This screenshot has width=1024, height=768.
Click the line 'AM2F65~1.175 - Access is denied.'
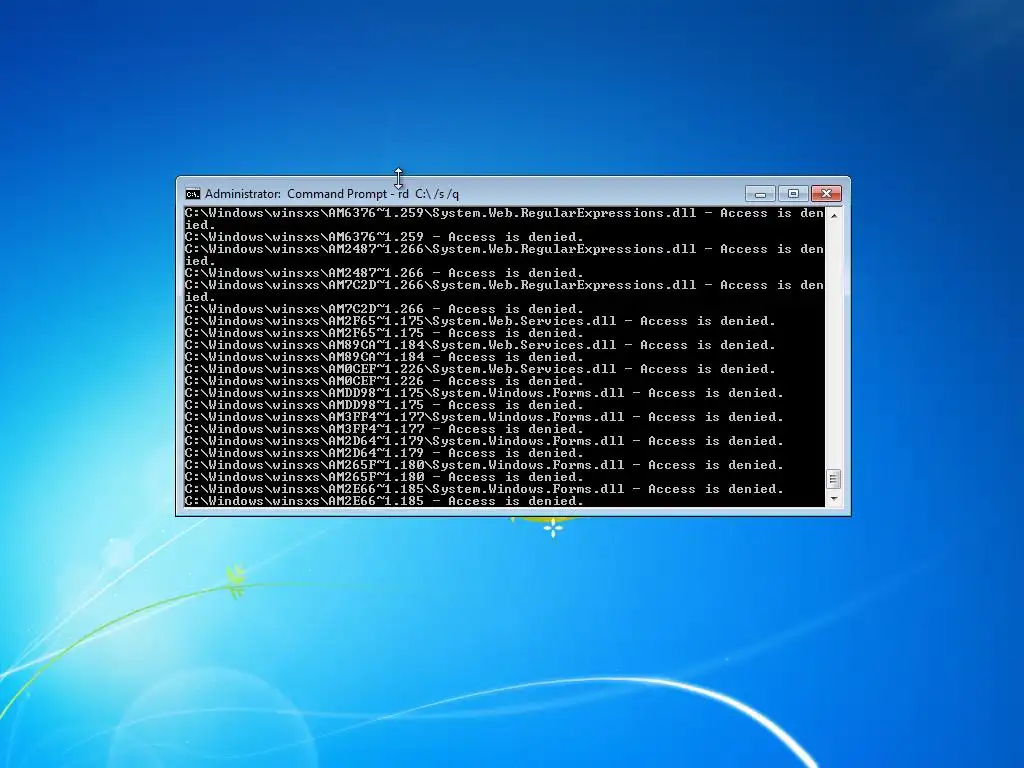pyautogui.click(x=384, y=333)
